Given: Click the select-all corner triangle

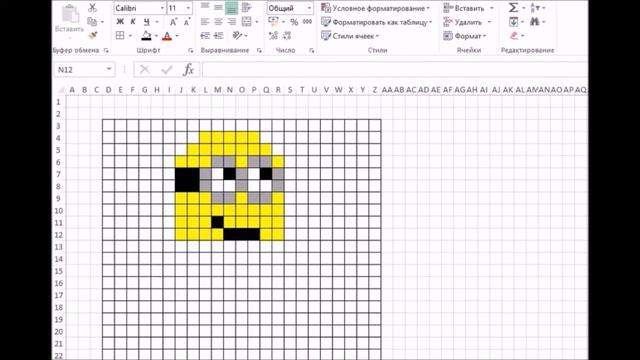Looking at the screenshot, I should click(x=60, y=90).
